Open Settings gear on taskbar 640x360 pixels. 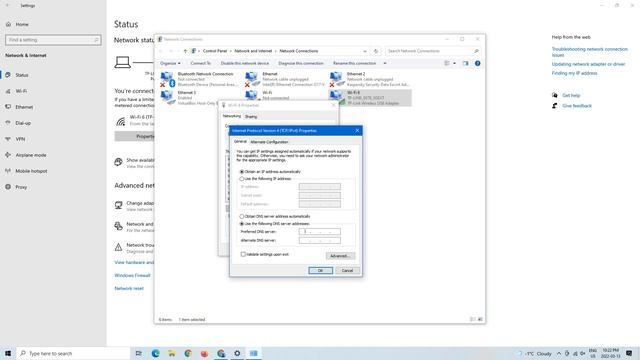coord(237,353)
